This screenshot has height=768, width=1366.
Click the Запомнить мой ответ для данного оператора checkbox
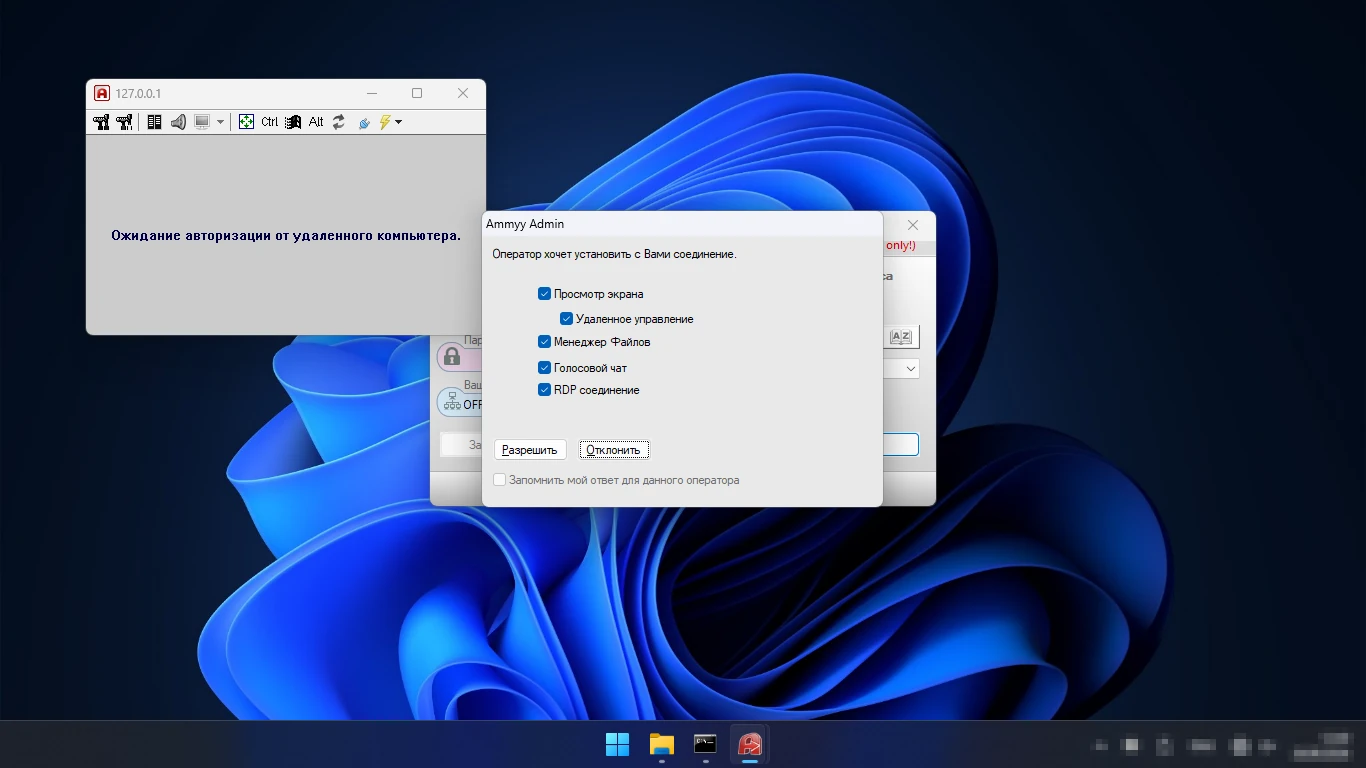[500, 480]
